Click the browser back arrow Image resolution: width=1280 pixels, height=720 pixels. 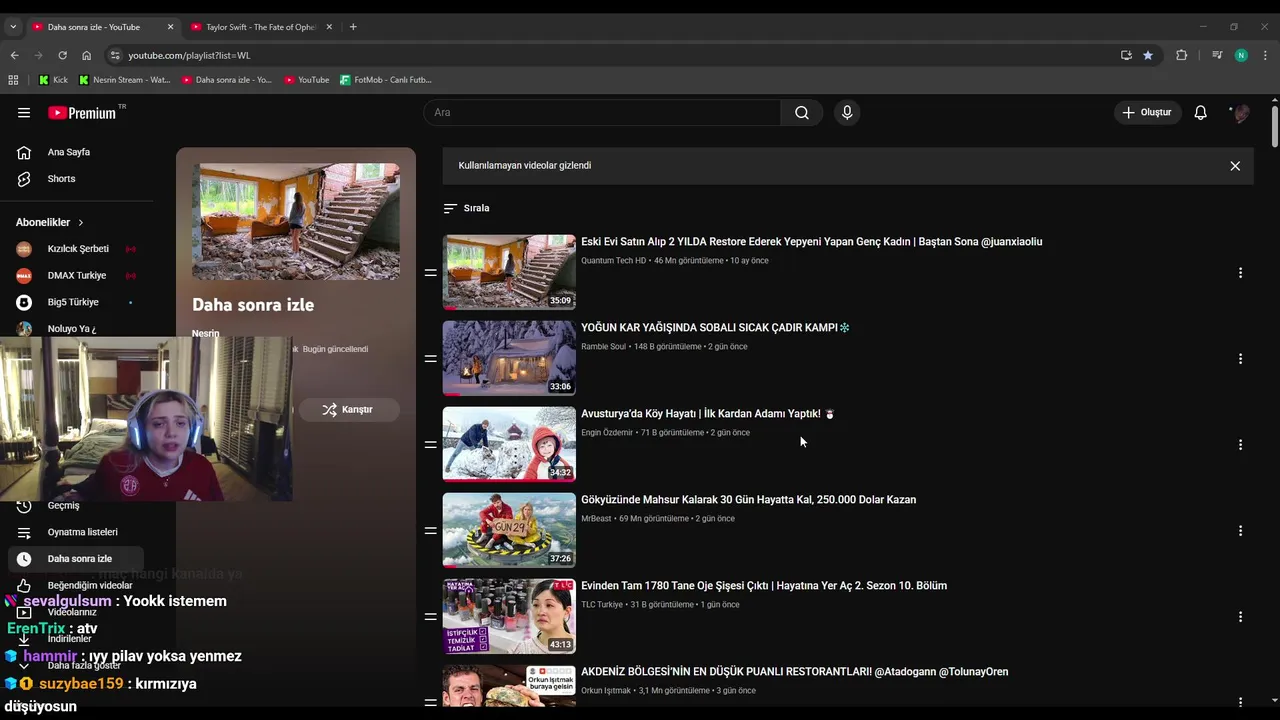(14, 55)
